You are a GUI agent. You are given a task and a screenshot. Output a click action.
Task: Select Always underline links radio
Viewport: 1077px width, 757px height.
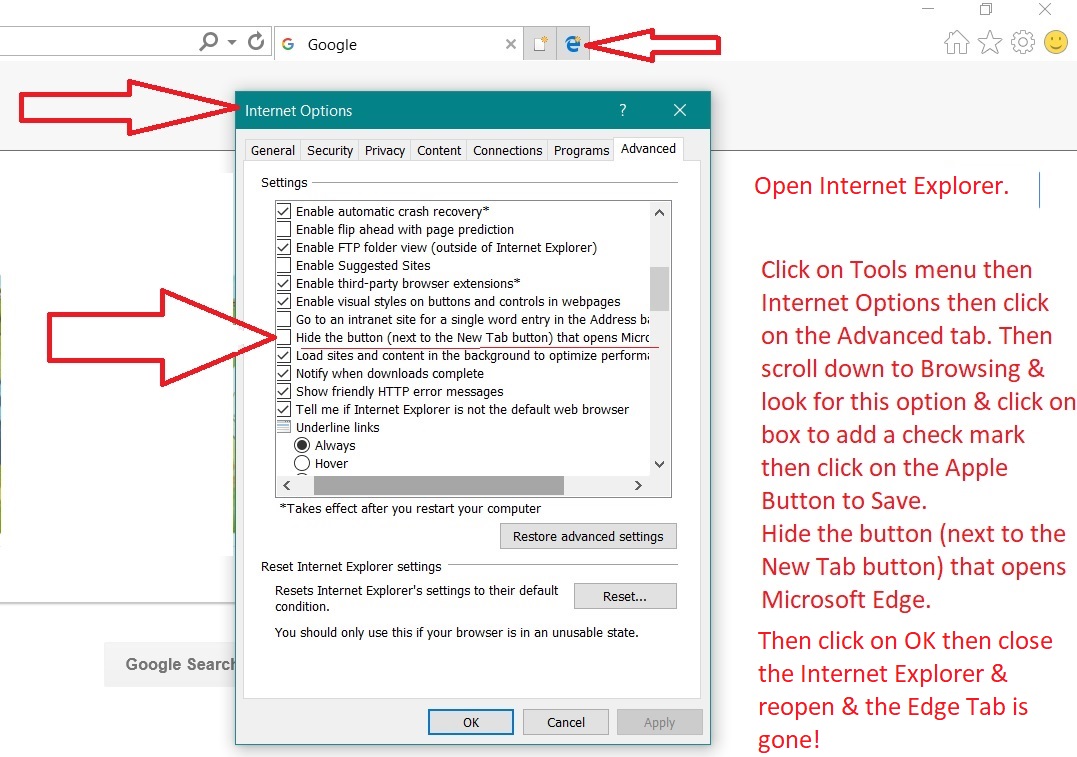click(x=302, y=445)
